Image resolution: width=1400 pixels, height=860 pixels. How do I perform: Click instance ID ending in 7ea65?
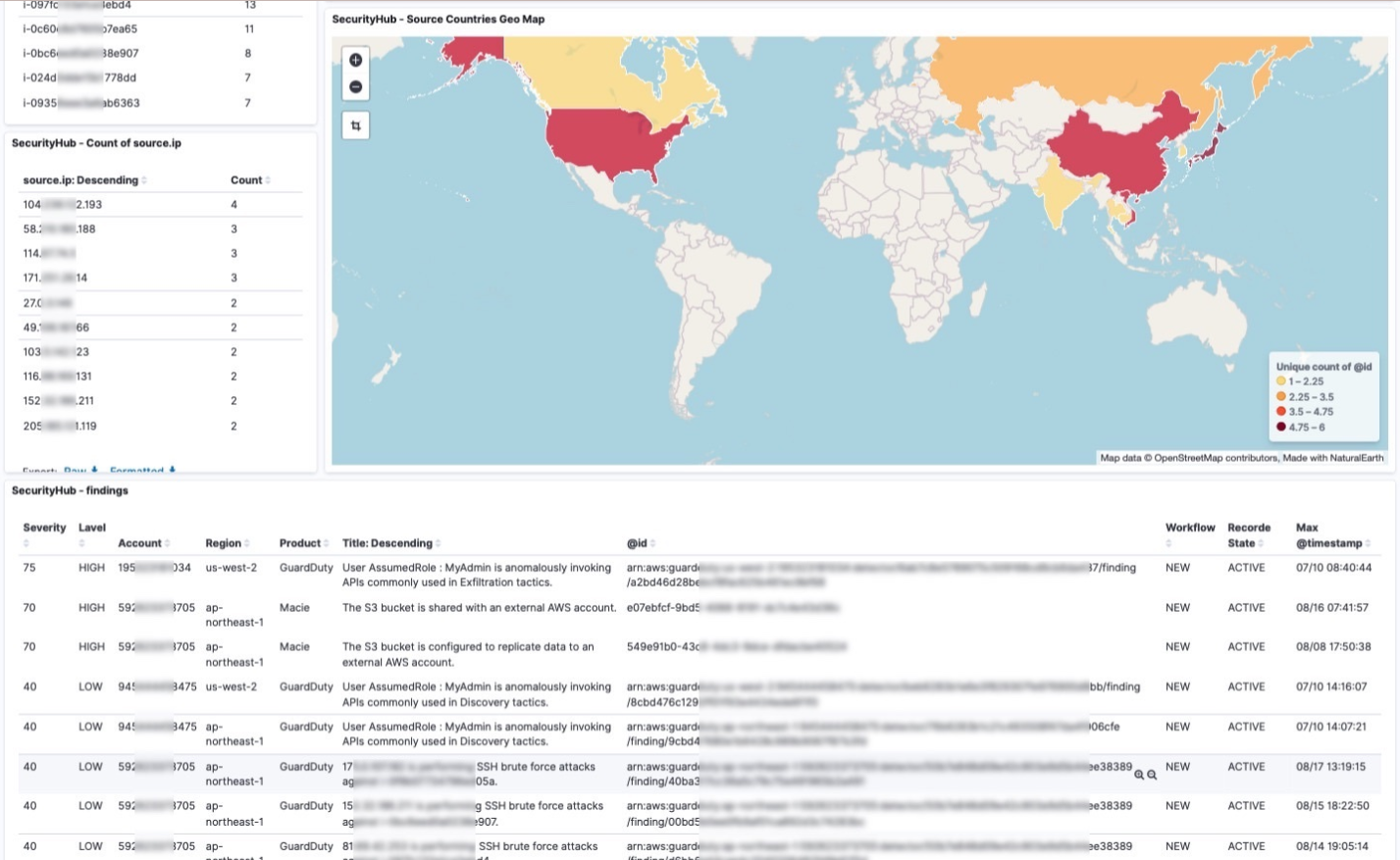(x=79, y=29)
